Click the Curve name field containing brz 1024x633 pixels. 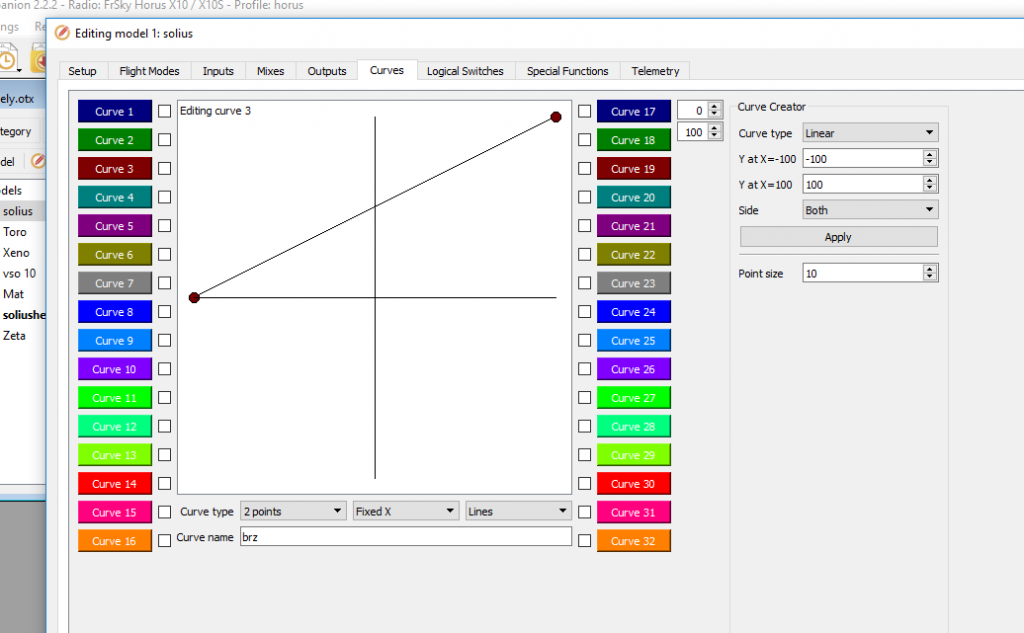[x=405, y=537]
